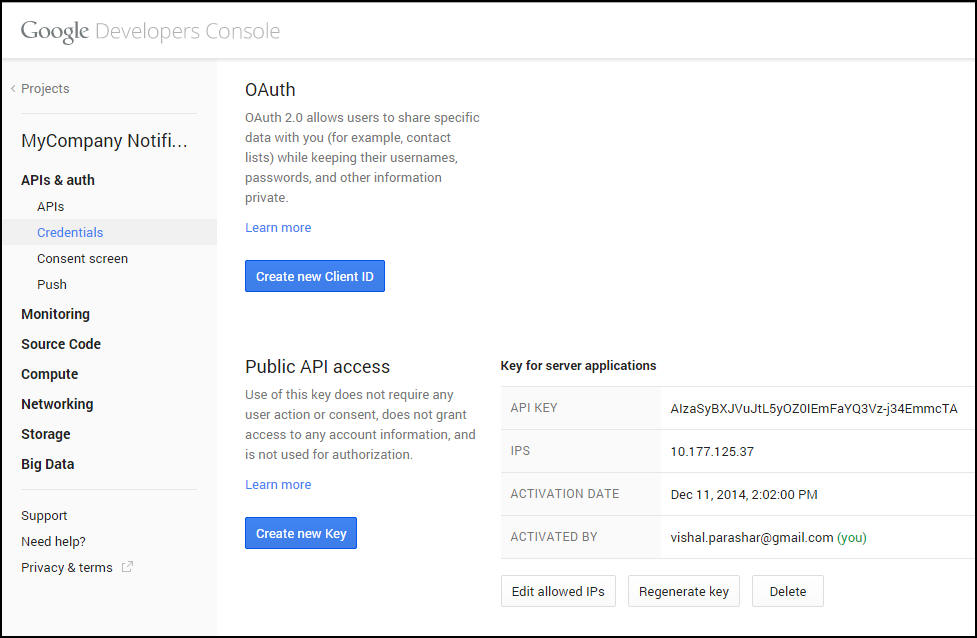Click the OAuth section heading

[x=270, y=90]
